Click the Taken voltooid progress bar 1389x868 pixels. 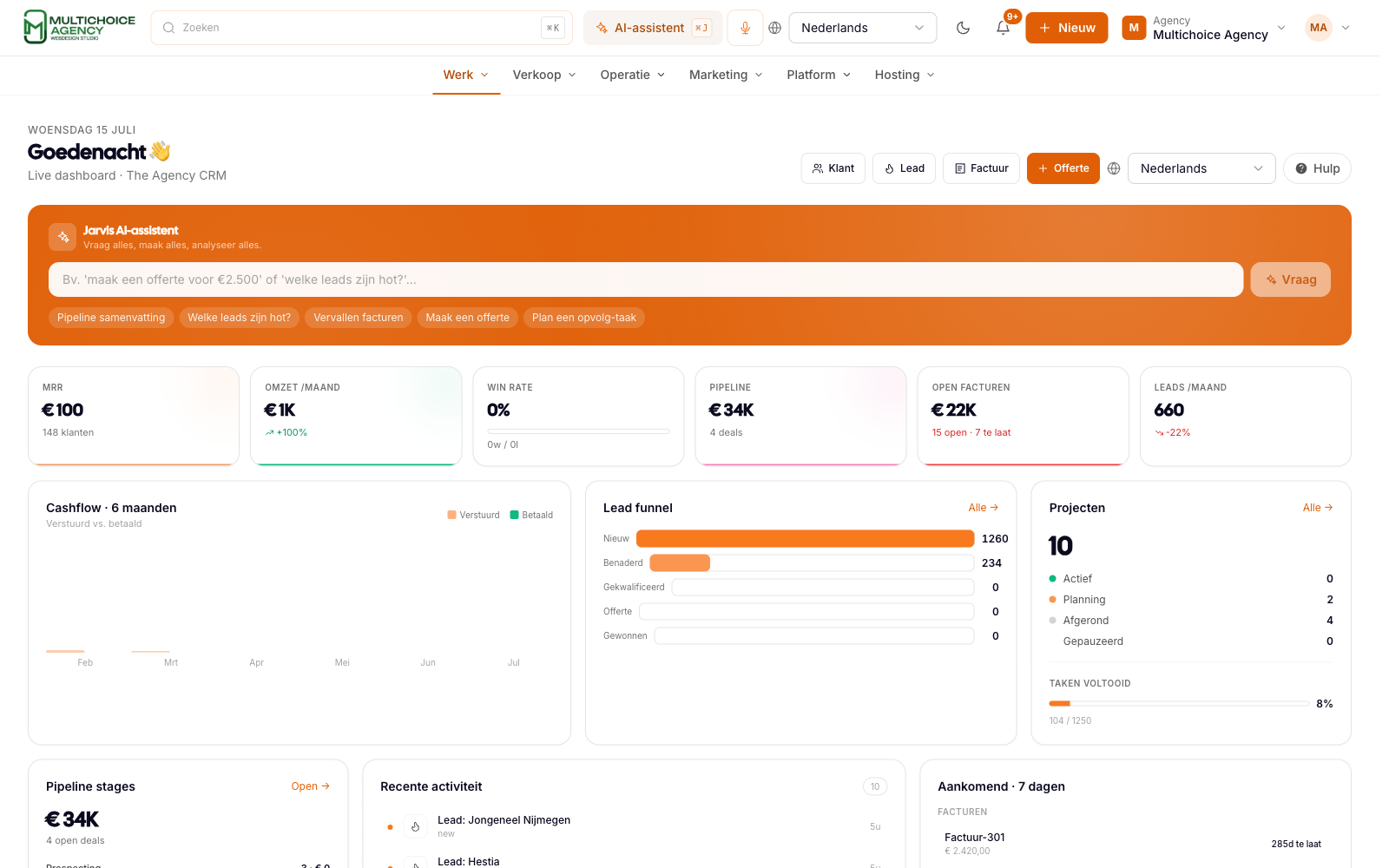pos(1179,703)
